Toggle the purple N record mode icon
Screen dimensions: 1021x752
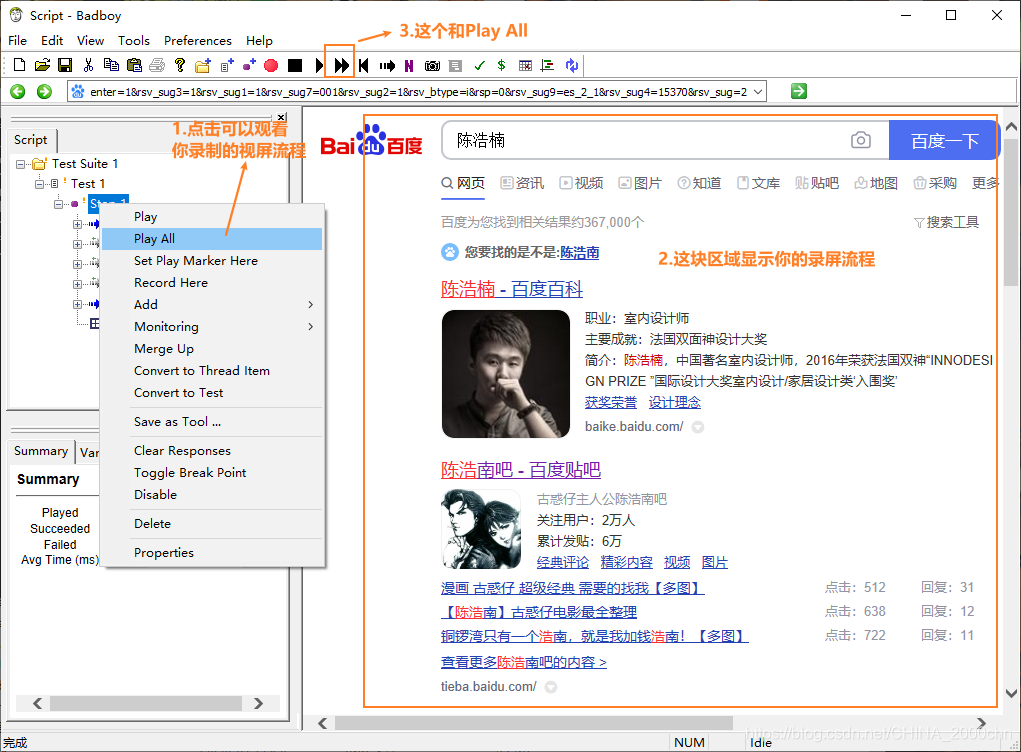point(409,65)
